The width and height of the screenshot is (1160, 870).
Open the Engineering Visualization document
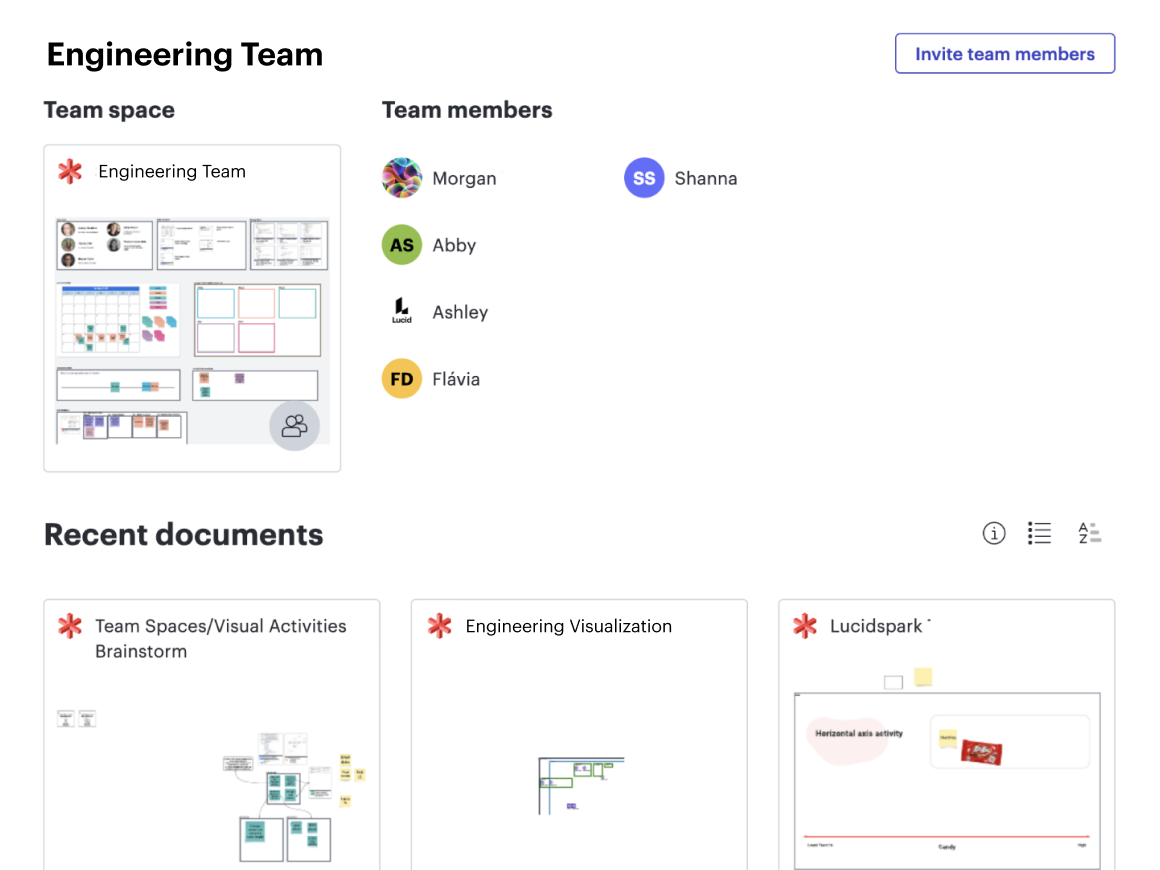tap(569, 626)
